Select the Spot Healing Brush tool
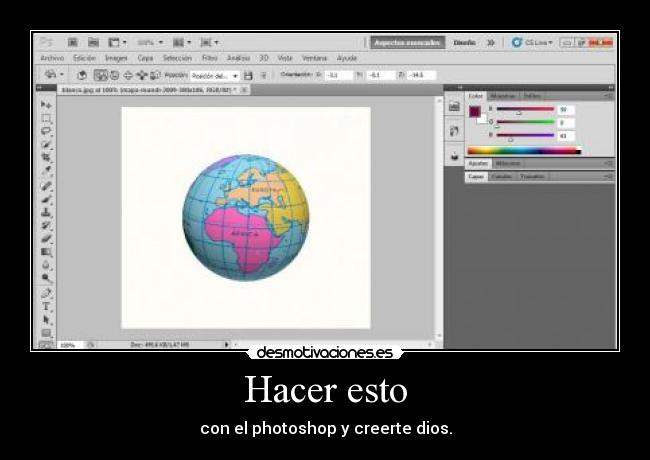This screenshot has height=460, width=650. click(x=46, y=186)
